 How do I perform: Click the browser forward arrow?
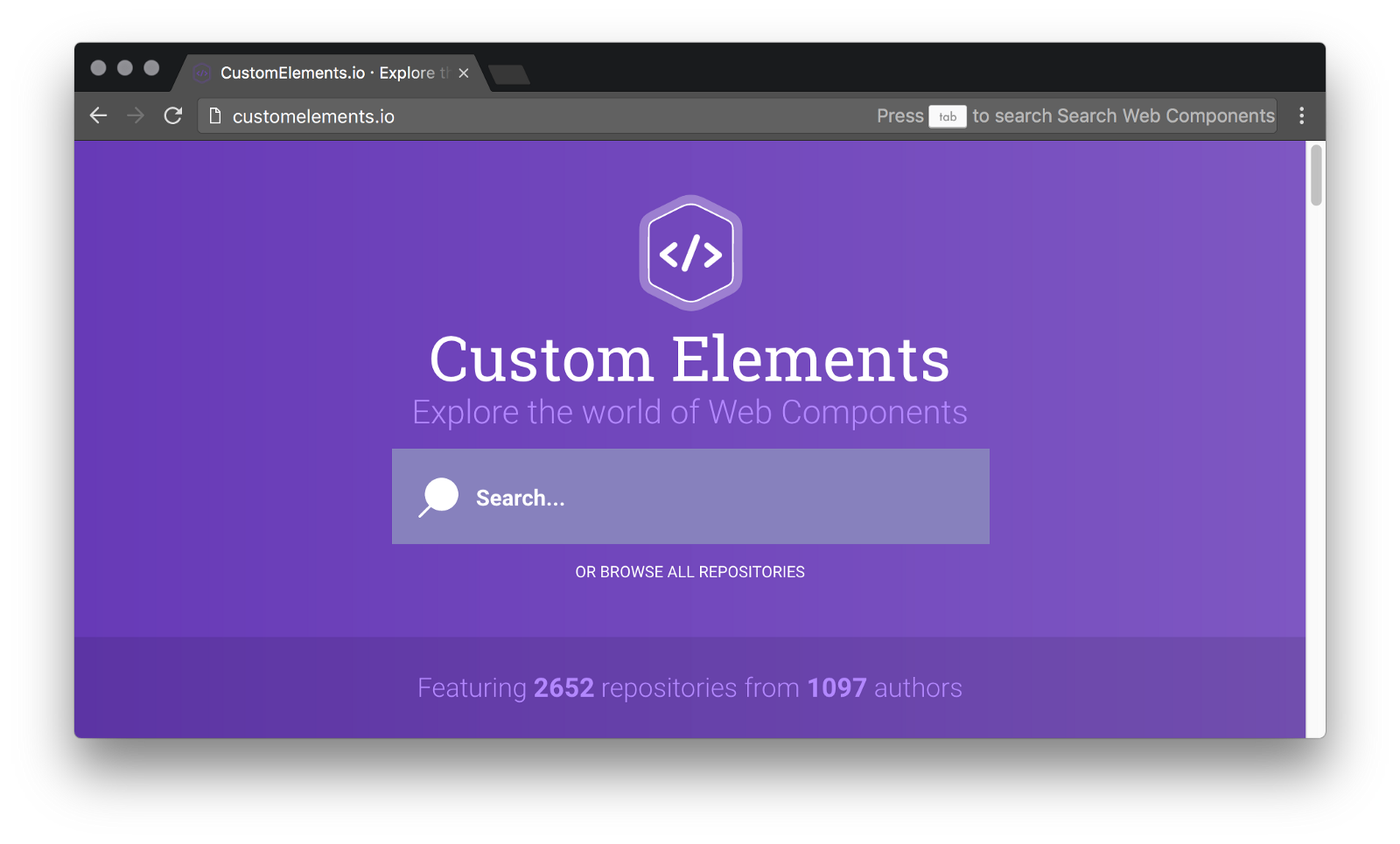click(136, 115)
